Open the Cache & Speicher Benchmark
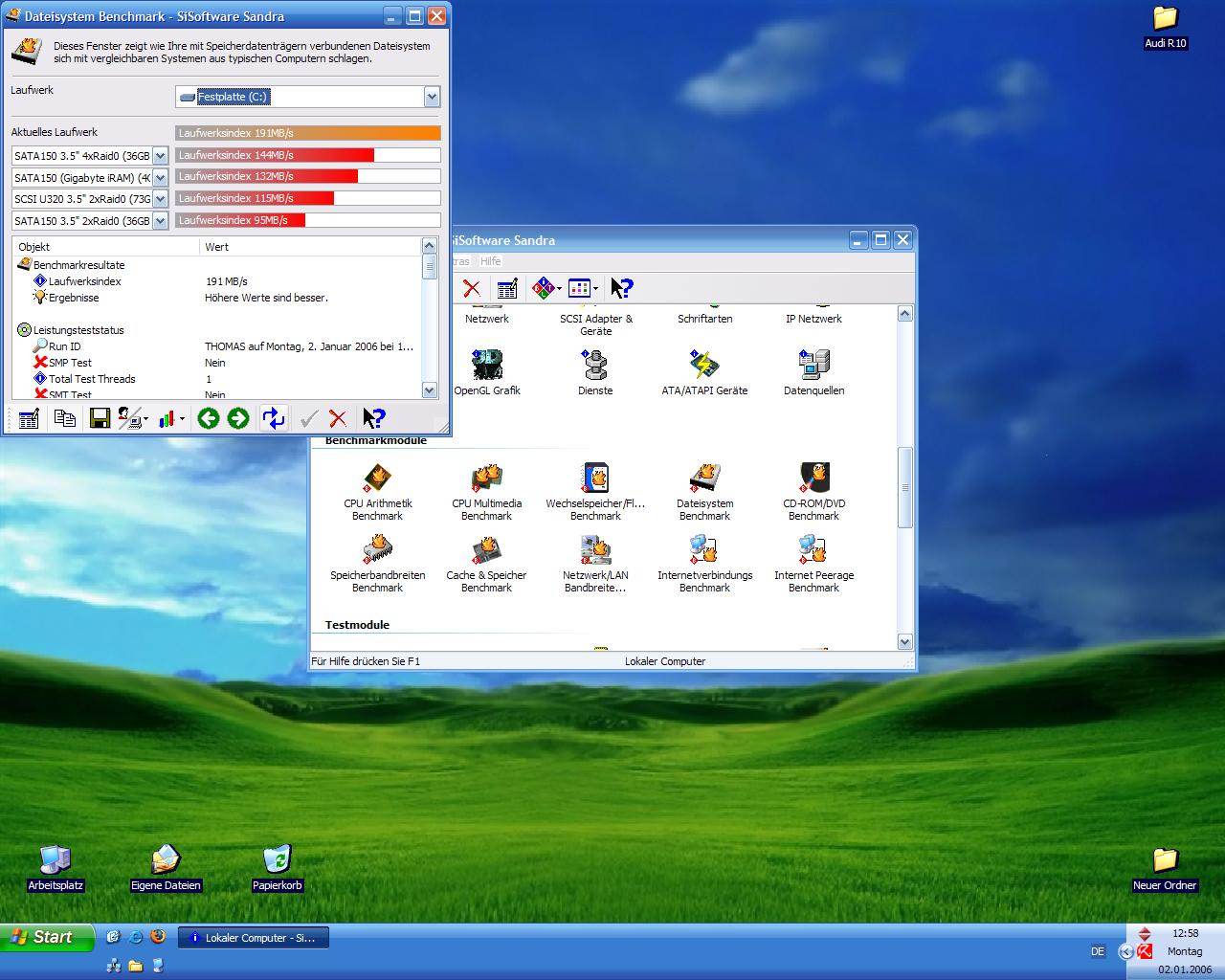Image resolution: width=1225 pixels, height=980 pixels. pyautogui.click(x=486, y=564)
